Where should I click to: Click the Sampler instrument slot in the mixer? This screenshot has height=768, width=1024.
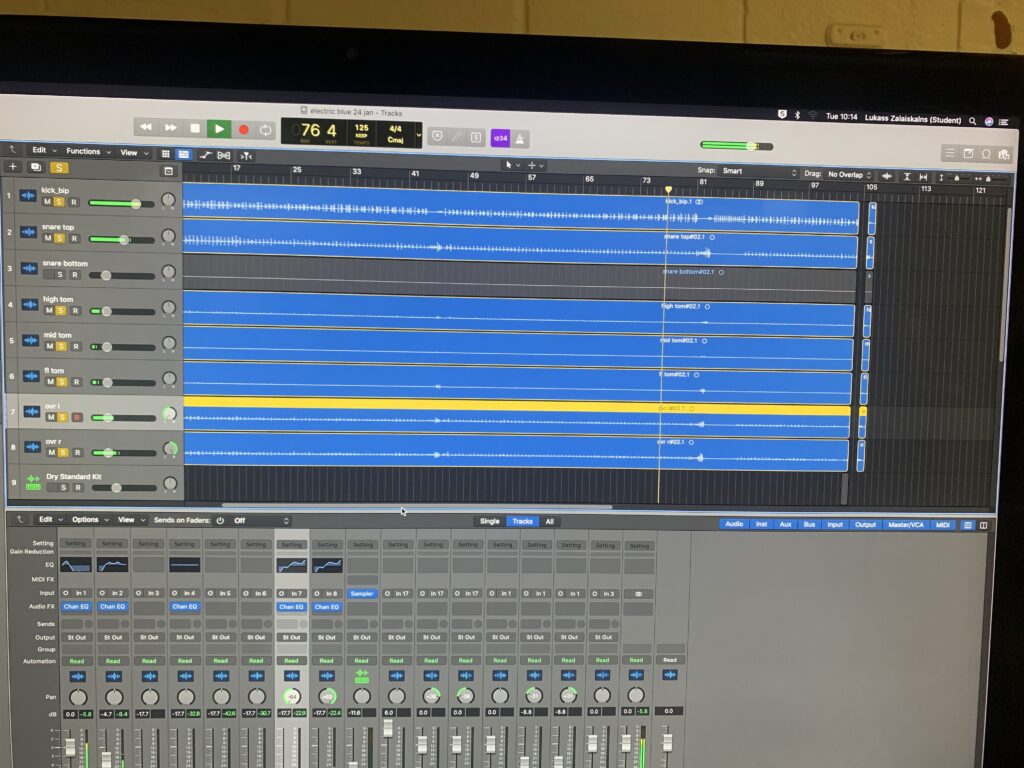tap(362, 594)
